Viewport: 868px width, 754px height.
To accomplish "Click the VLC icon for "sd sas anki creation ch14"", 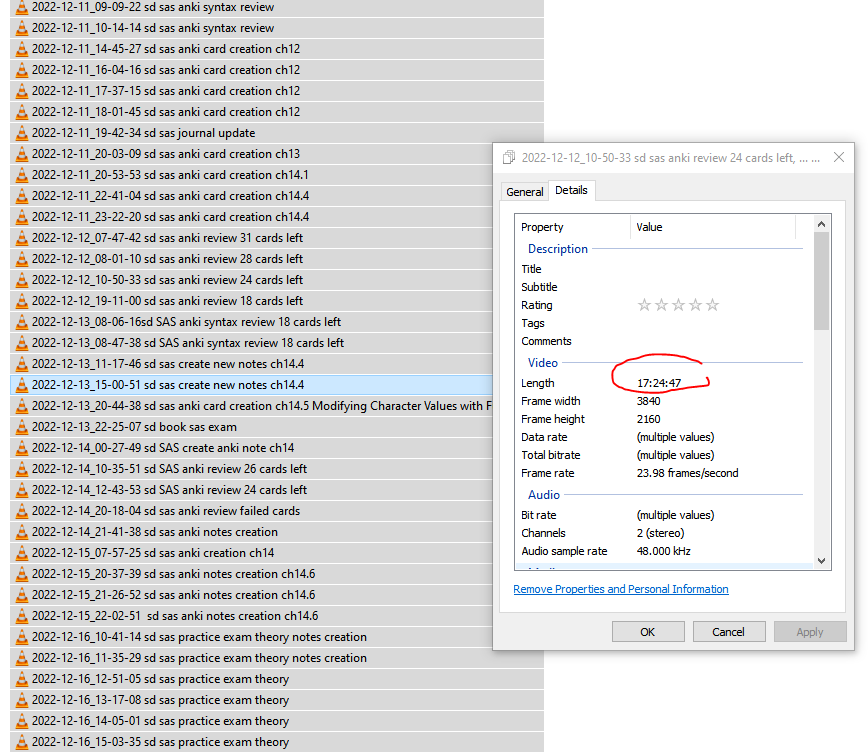I will pos(22,553).
